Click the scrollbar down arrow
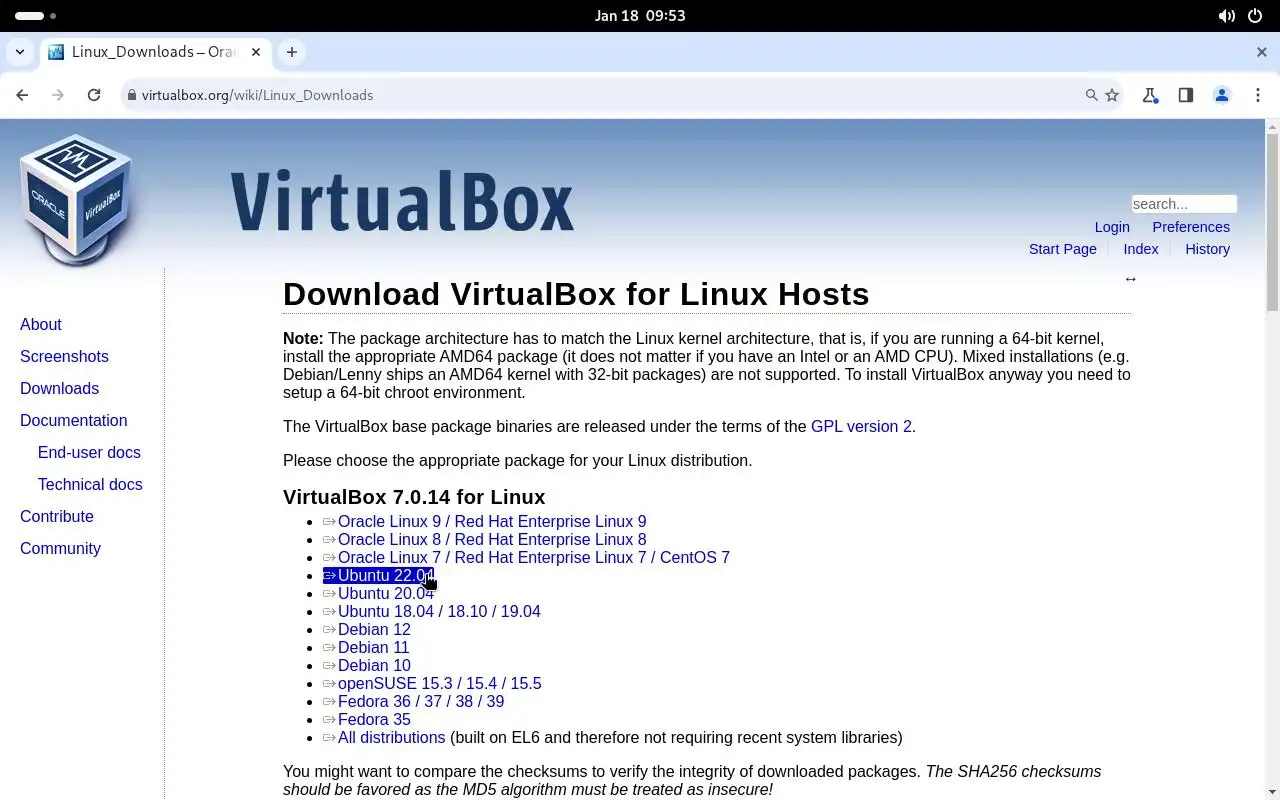This screenshot has height=800, width=1280. point(1272,792)
